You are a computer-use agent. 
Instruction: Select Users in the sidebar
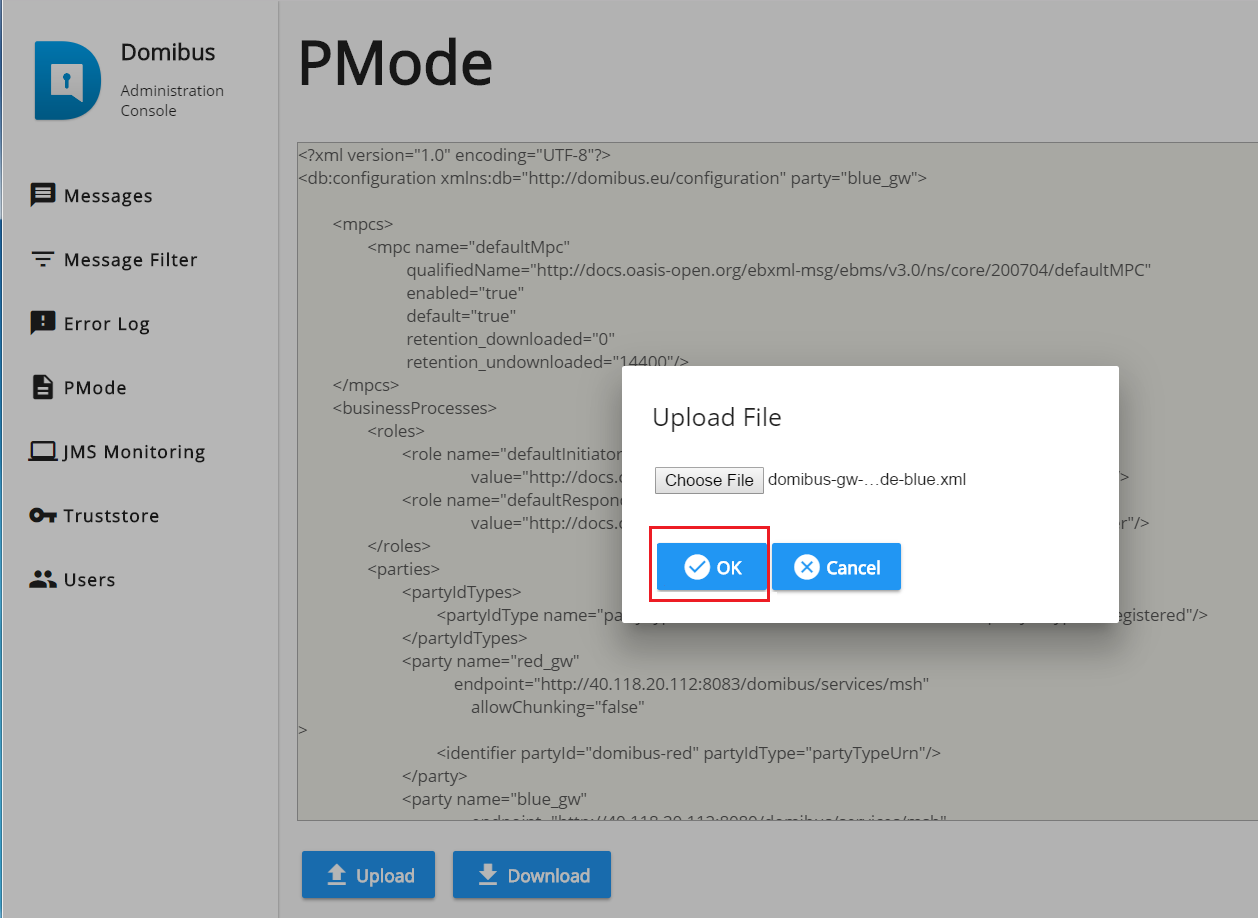pyautogui.click(x=89, y=580)
